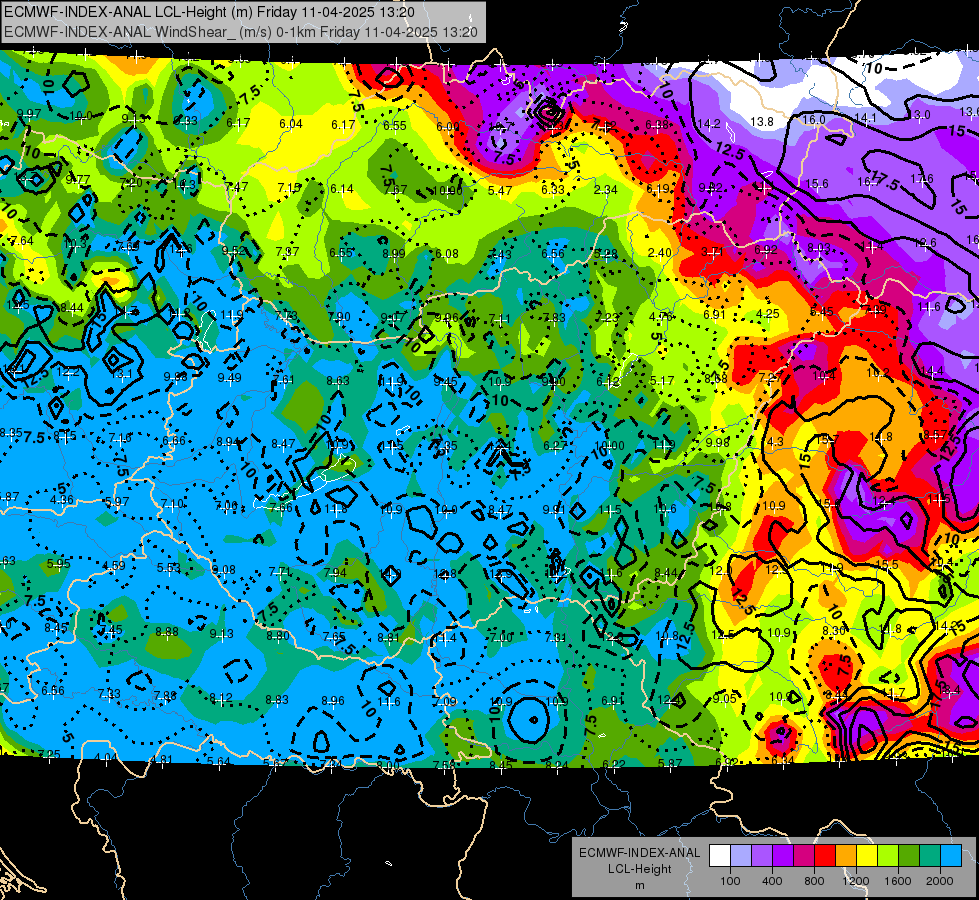This screenshot has height=900, width=979.
Task: Click the legend unit label 'm'
Action: (639, 886)
